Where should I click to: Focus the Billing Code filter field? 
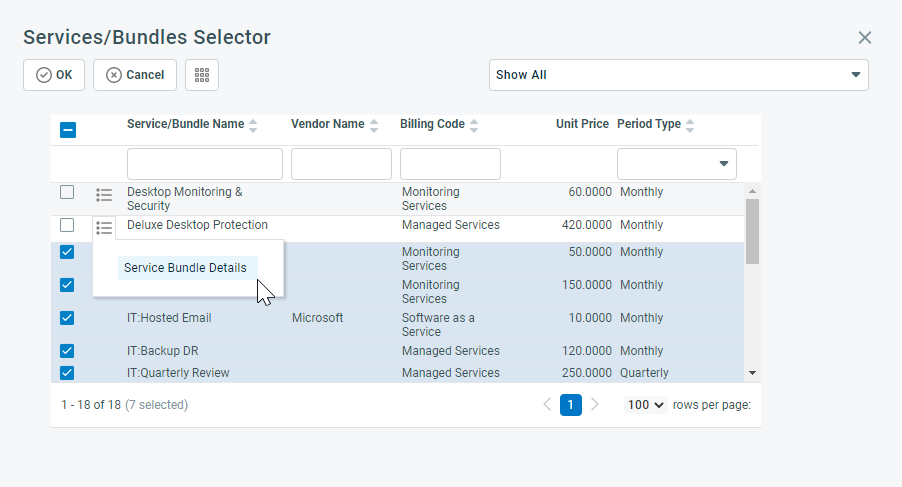[450, 164]
